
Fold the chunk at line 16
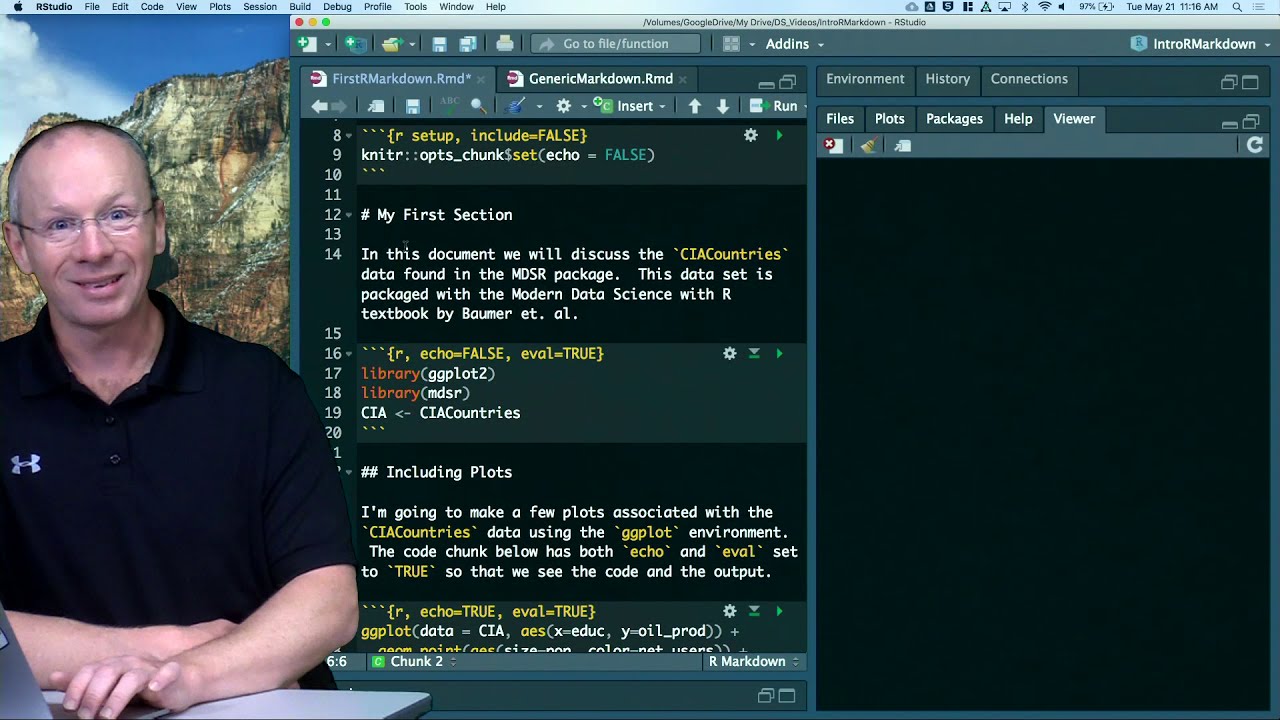349,354
